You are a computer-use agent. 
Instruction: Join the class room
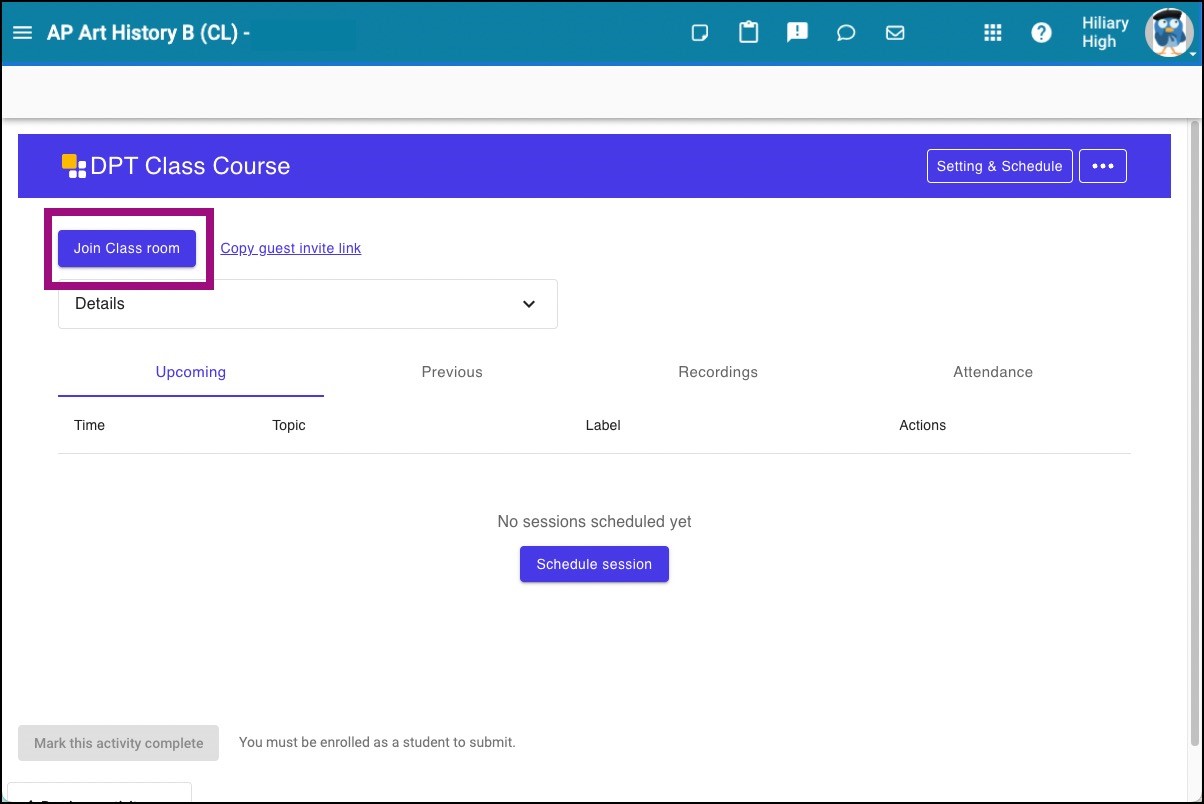coord(126,248)
